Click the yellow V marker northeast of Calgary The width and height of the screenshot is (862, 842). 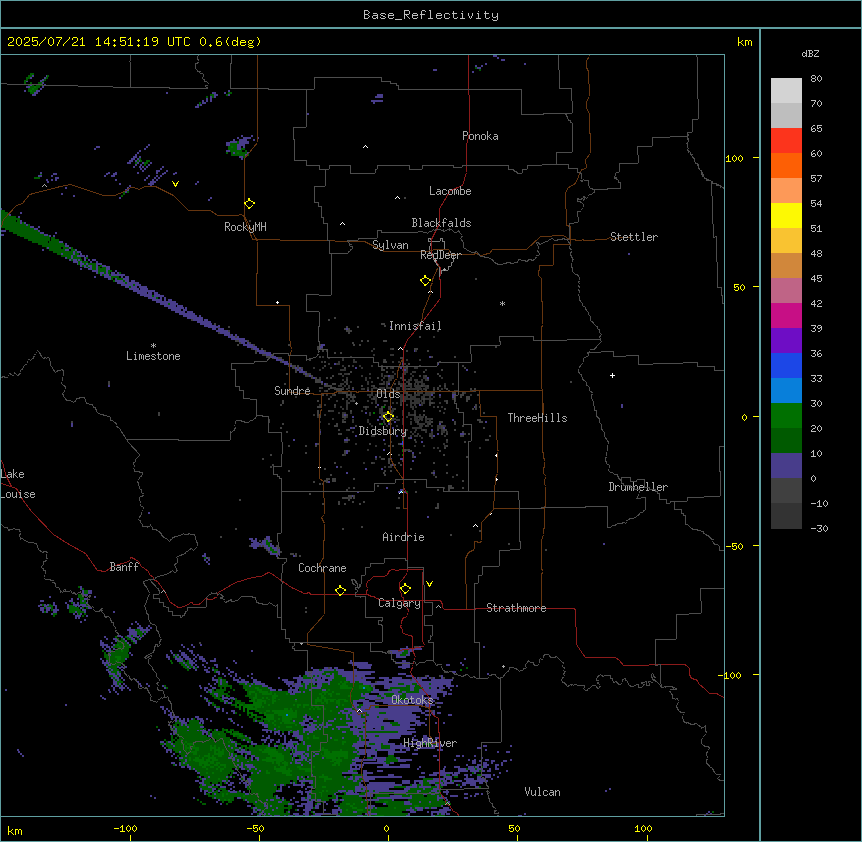(x=429, y=584)
